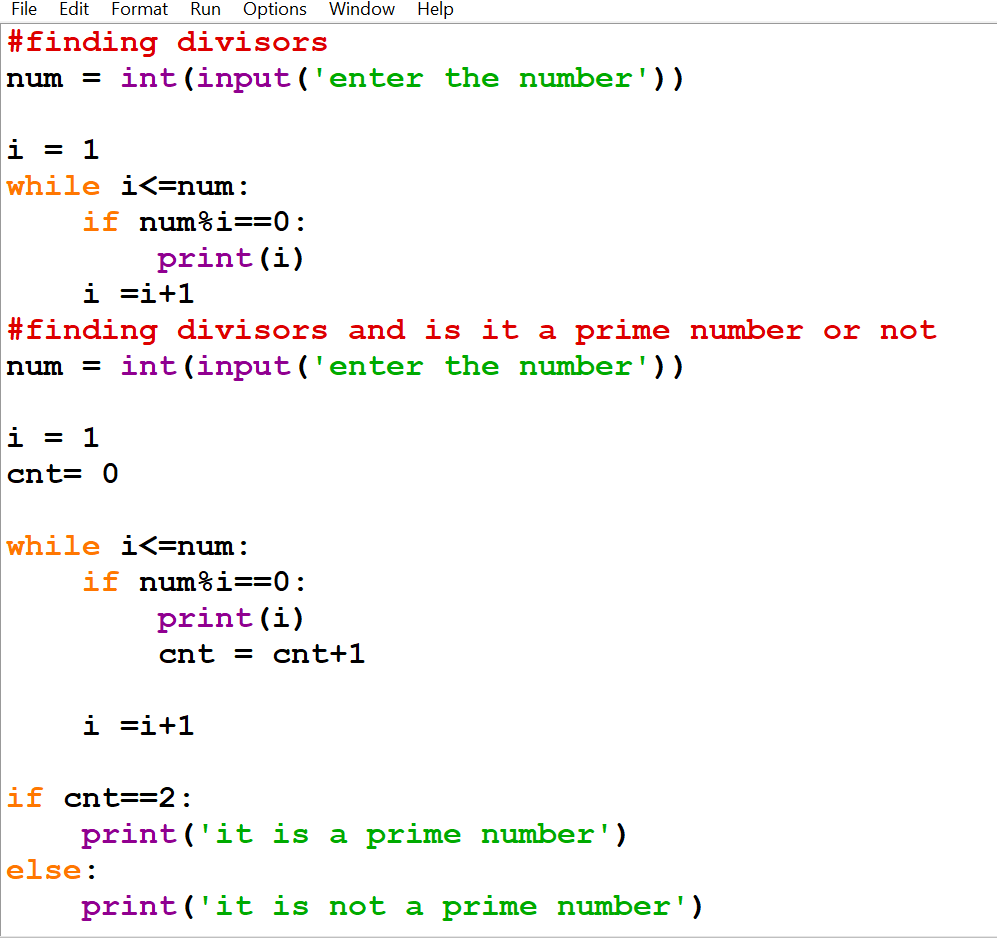Place cursor on line 'cnt= 0'
Screen dimensions: 997x938
tap(62, 474)
